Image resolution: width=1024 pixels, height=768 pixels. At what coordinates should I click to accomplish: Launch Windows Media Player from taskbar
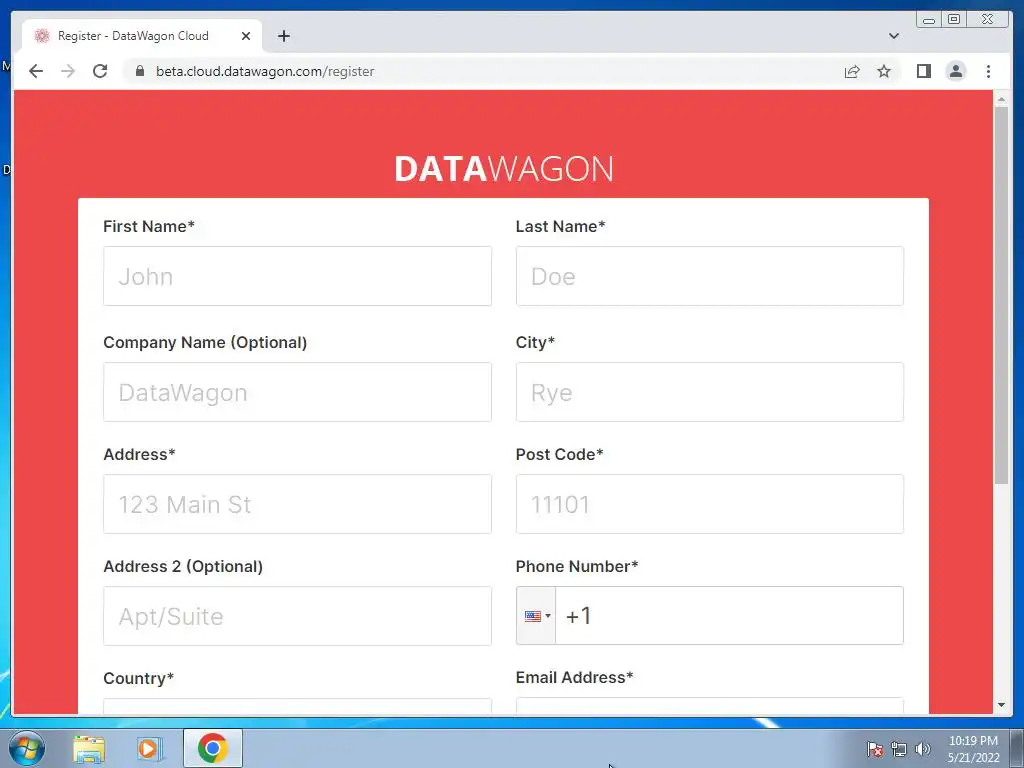149,749
